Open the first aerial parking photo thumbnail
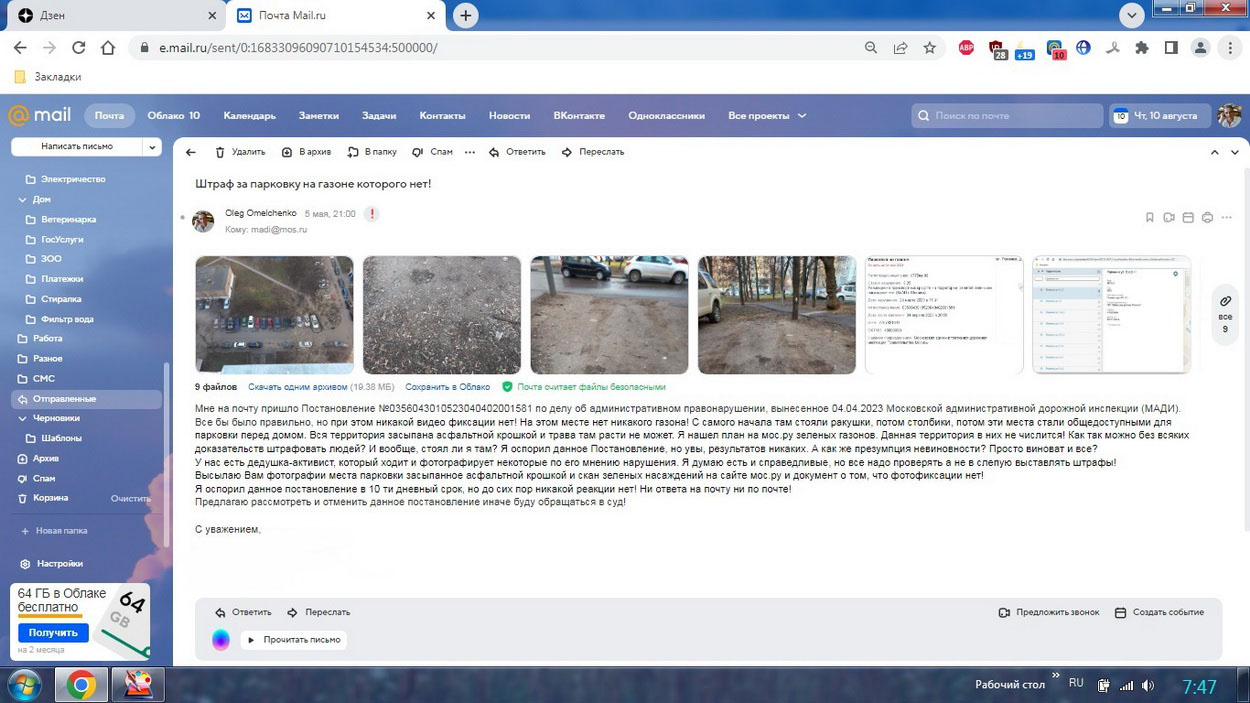The width and height of the screenshot is (1250, 703). click(274, 314)
